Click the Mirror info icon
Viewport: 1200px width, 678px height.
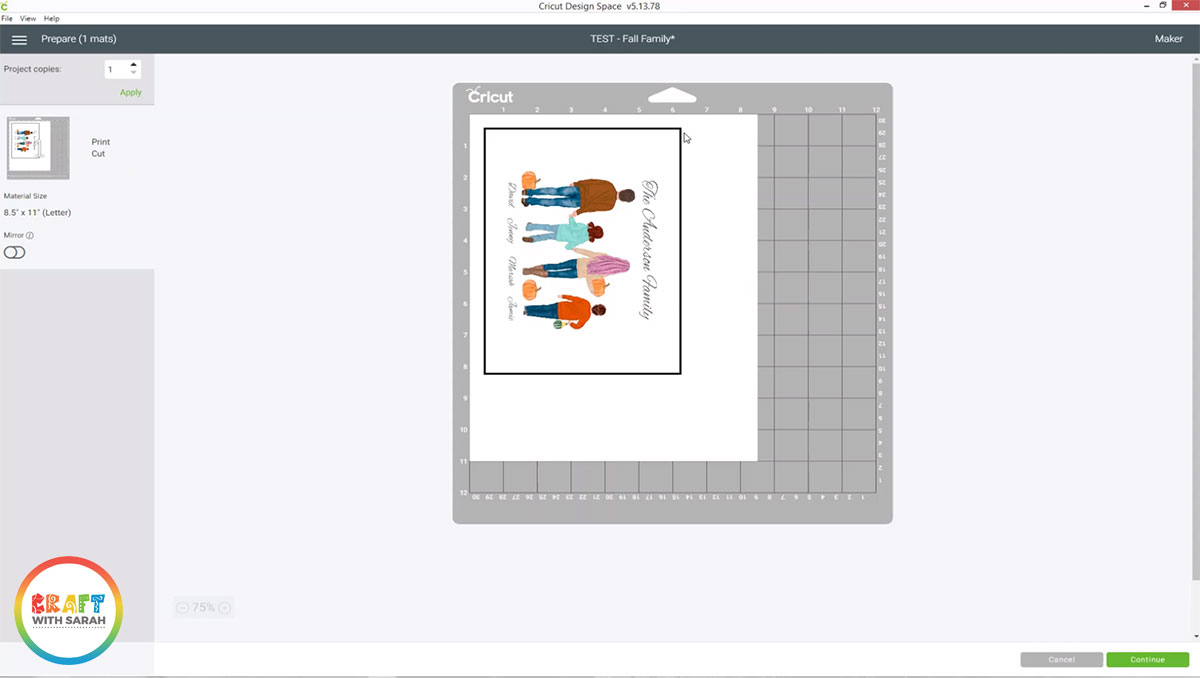point(30,236)
